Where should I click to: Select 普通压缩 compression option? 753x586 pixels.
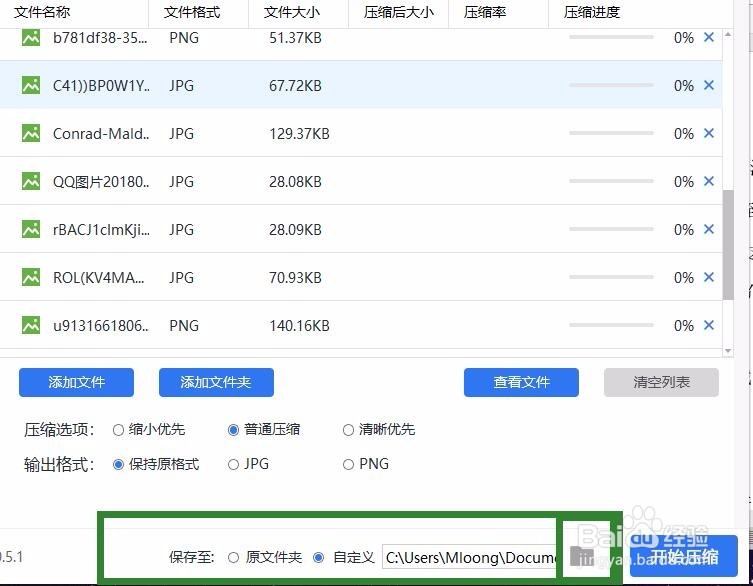point(233,430)
